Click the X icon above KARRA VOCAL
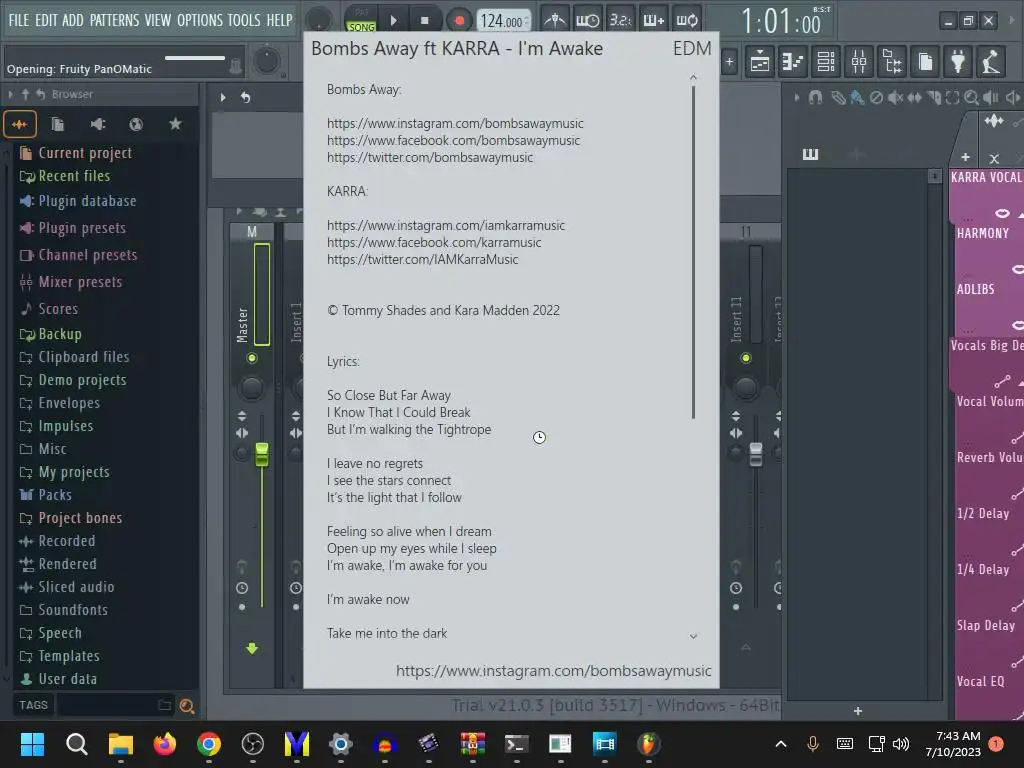The image size is (1024, 768). (x=994, y=158)
